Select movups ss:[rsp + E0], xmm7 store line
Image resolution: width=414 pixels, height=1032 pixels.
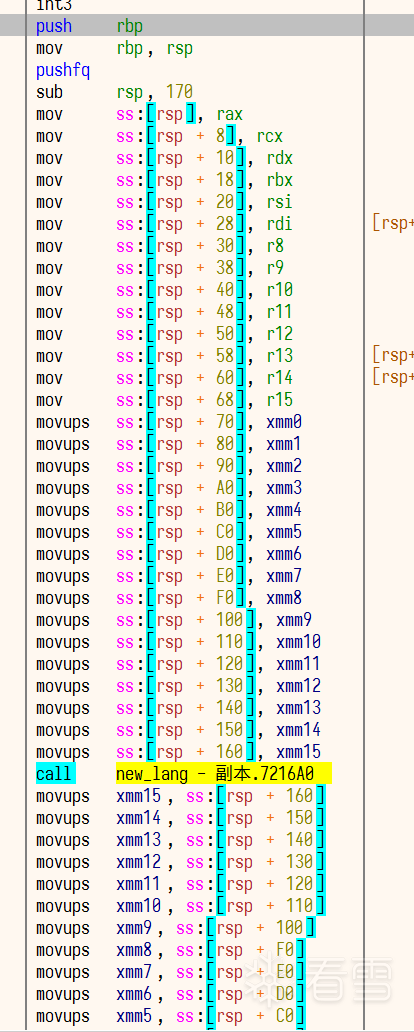169,576
